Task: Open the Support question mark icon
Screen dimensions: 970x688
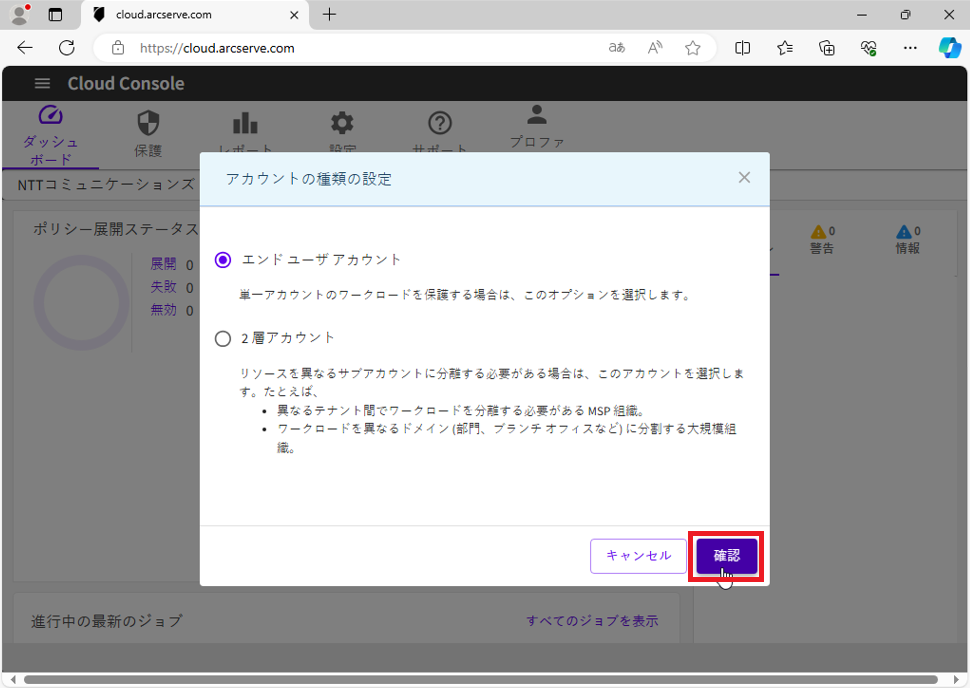Action: (440, 123)
